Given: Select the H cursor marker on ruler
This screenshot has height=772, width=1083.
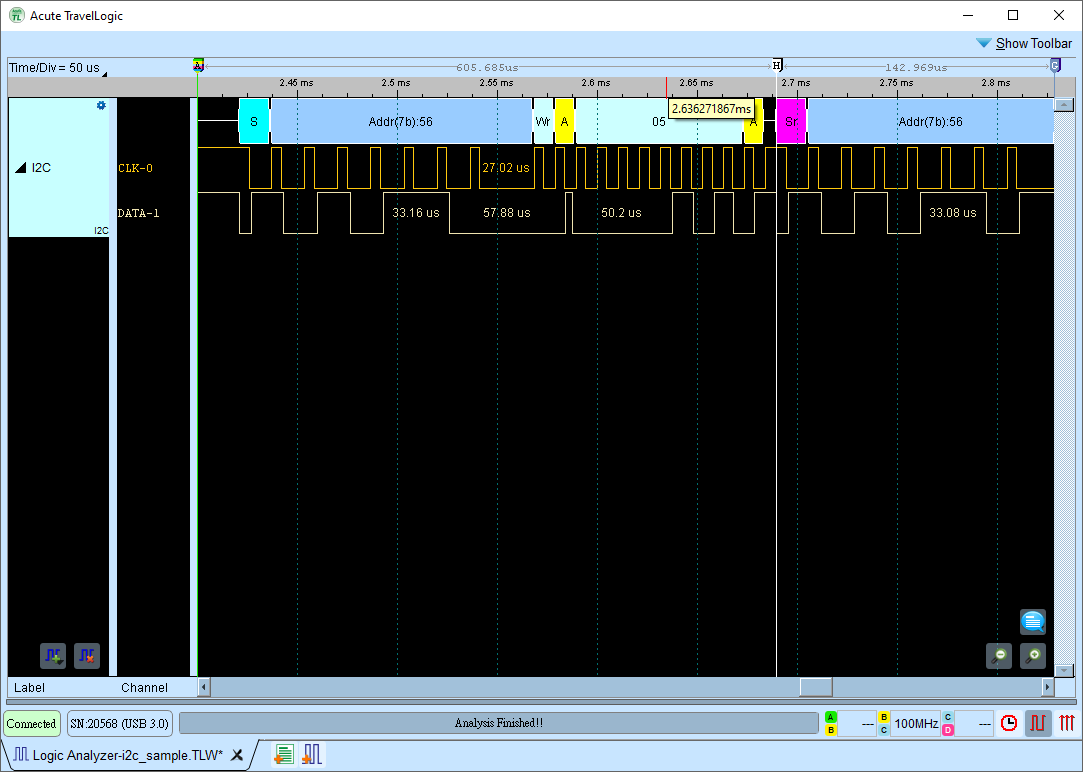Looking at the screenshot, I should tap(777, 66).
